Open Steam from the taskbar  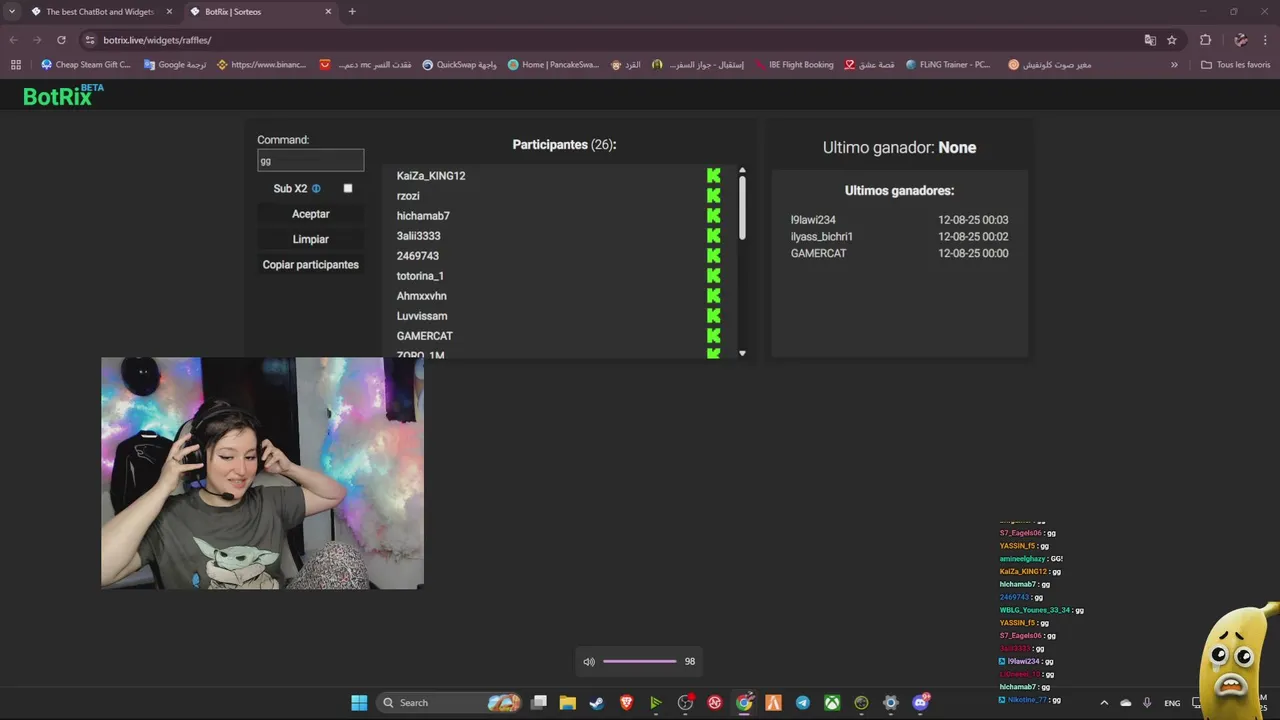click(596, 703)
